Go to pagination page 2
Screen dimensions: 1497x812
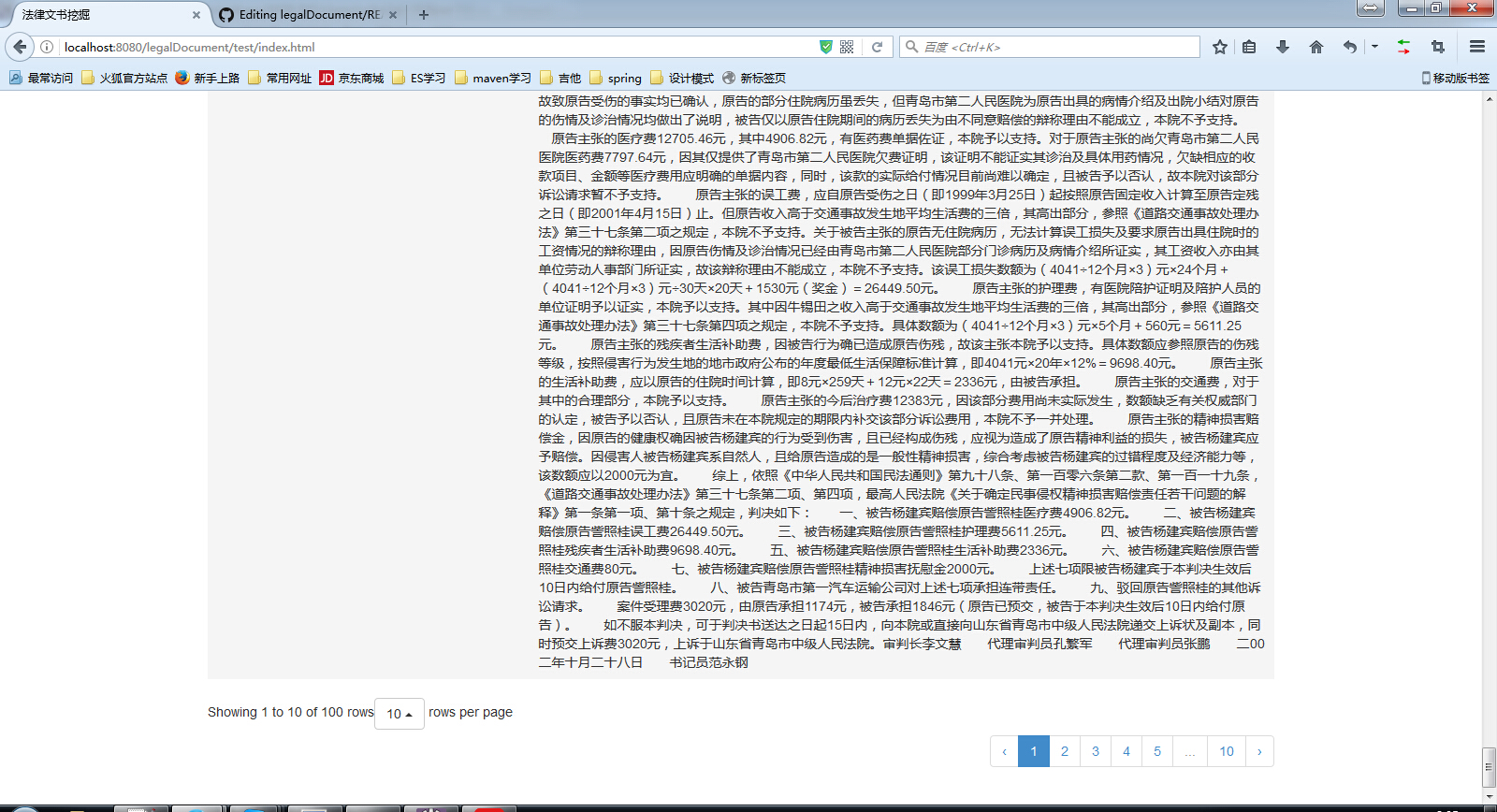(x=1065, y=751)
